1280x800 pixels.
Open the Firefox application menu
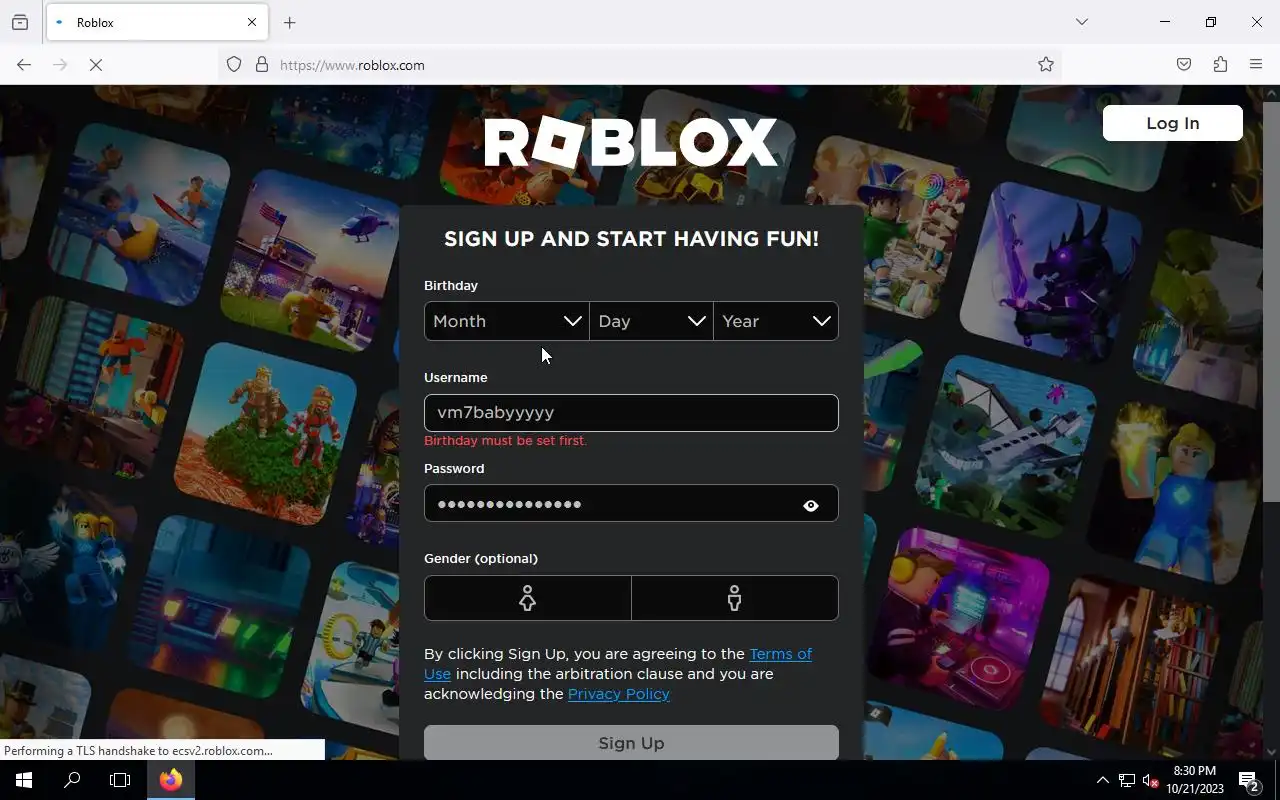[1256, 65]
